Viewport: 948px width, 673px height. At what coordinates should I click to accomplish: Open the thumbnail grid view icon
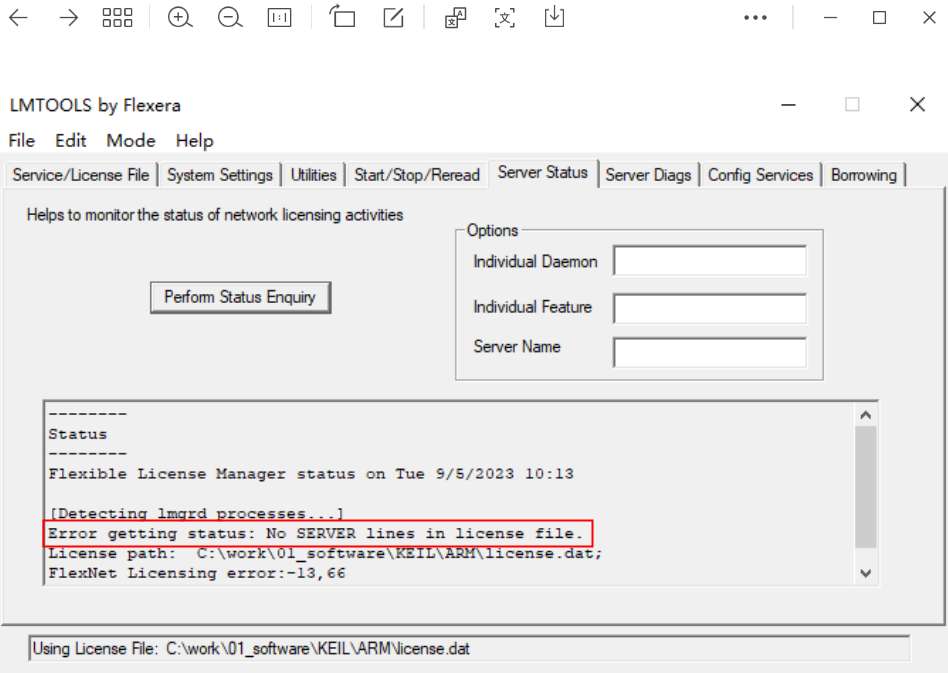click(117, 18)
